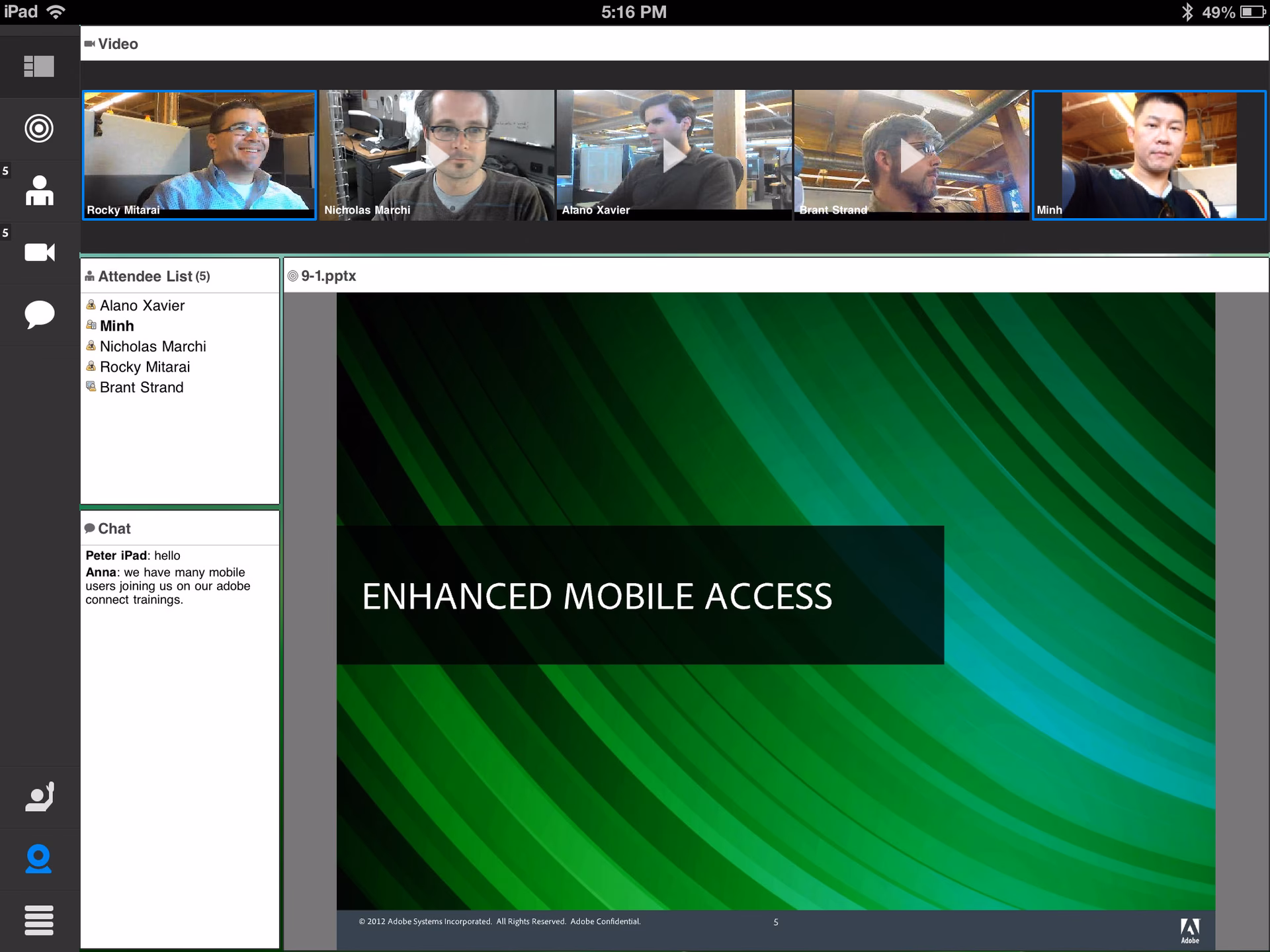Open the chat bubble sidebar icon

39,315
